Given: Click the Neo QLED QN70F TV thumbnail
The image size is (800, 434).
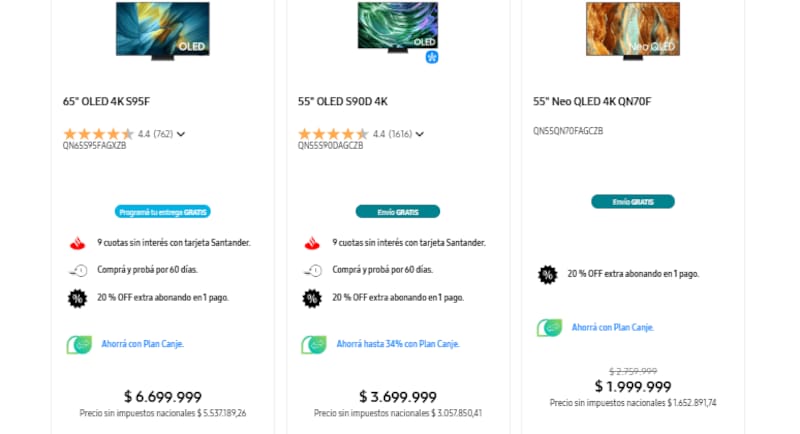Looking at the screenshot, I should point(633,28).
